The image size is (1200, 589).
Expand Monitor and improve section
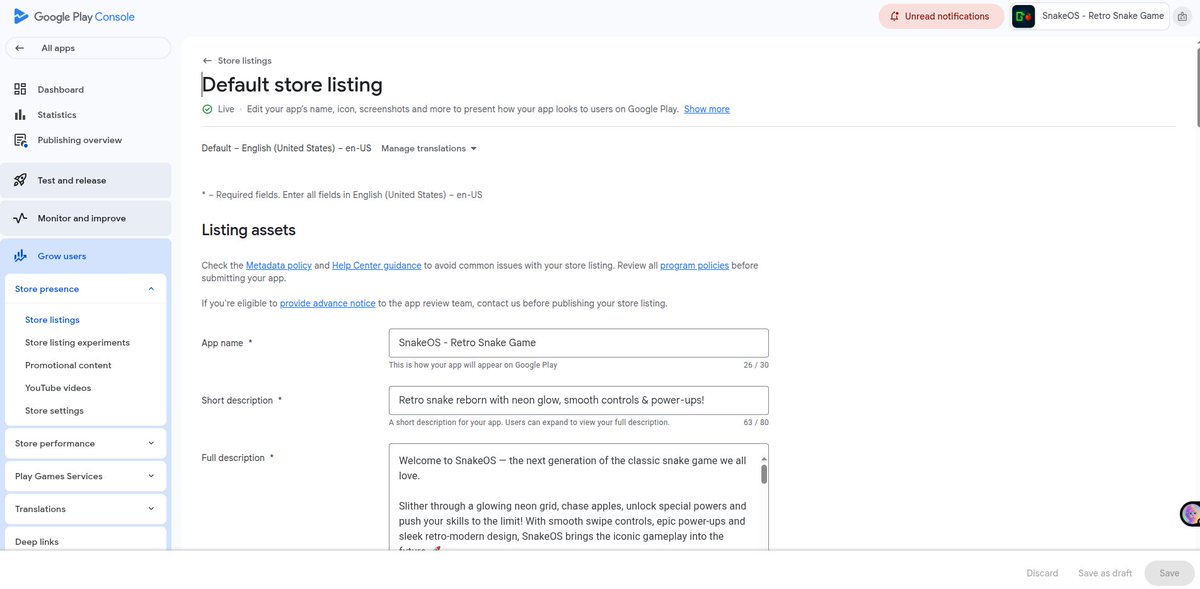click(x=86, y=218)
